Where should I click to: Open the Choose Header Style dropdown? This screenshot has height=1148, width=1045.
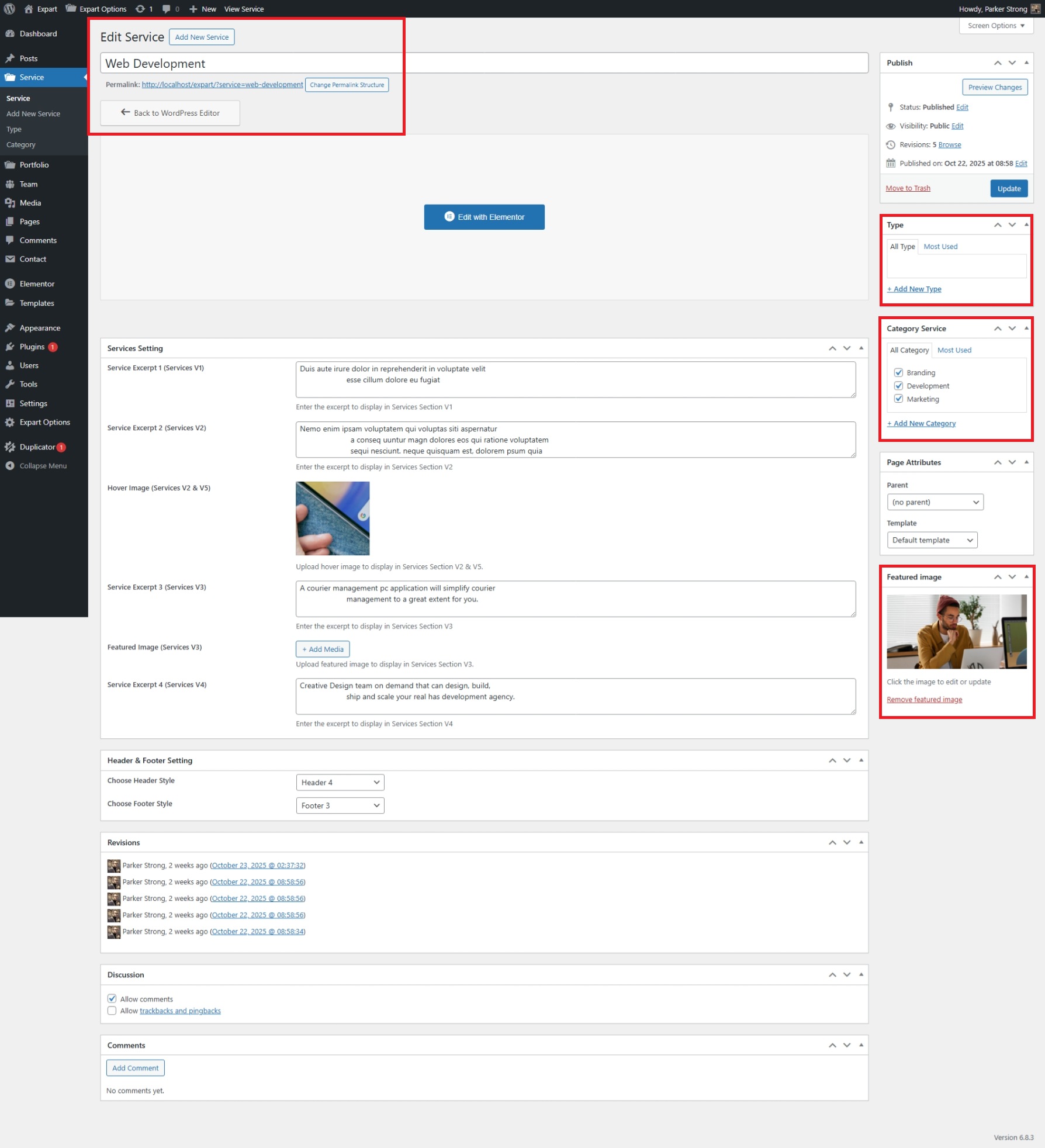[340, 782]
